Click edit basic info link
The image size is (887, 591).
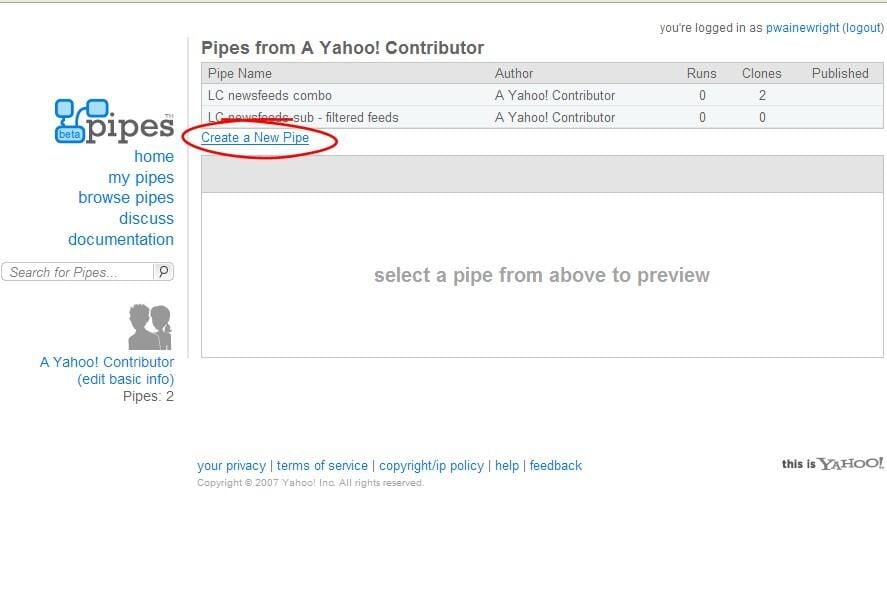[x=126, y=379]
